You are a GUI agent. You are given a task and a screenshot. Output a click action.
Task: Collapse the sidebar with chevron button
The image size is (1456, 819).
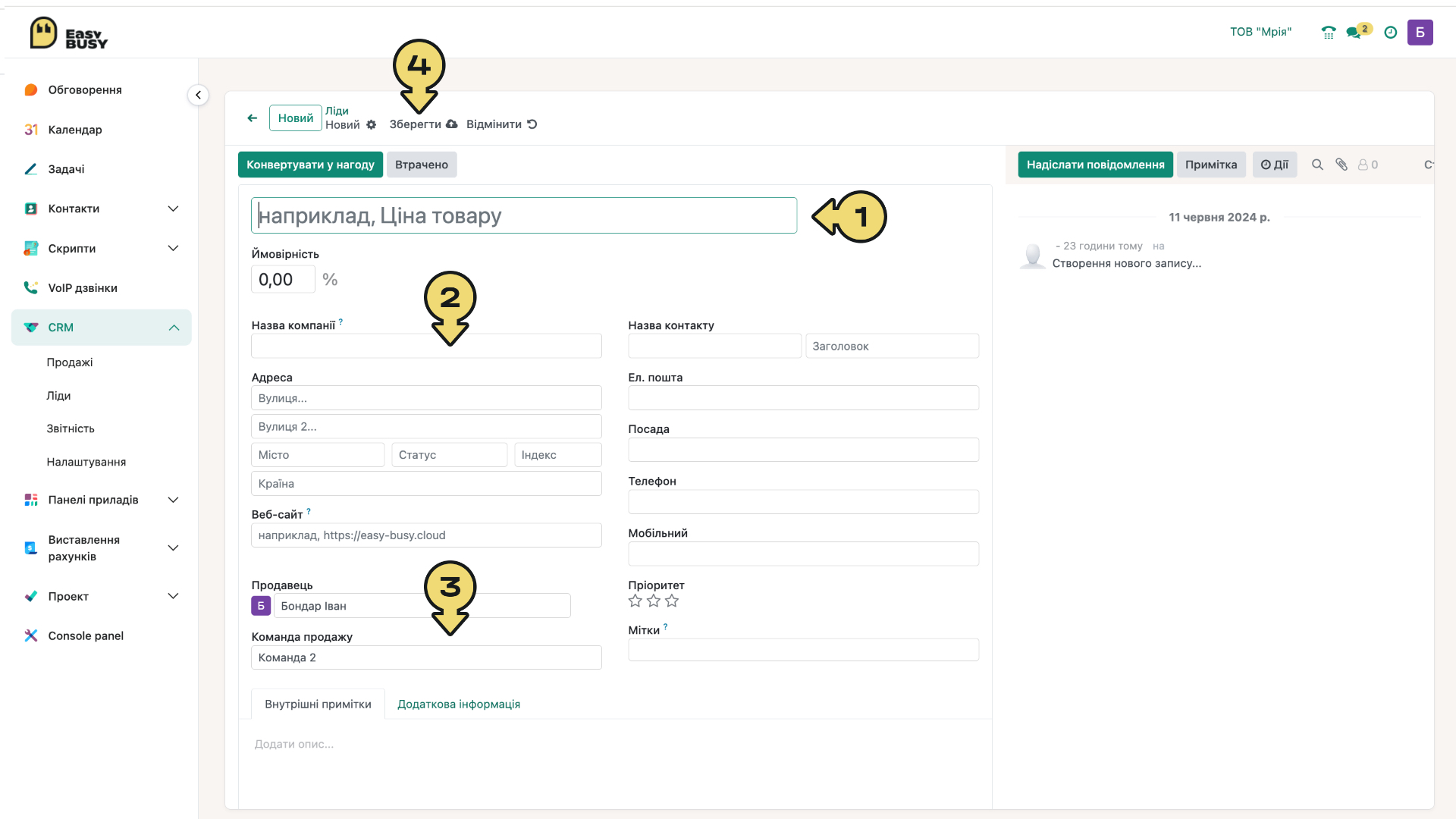[198, 95]
